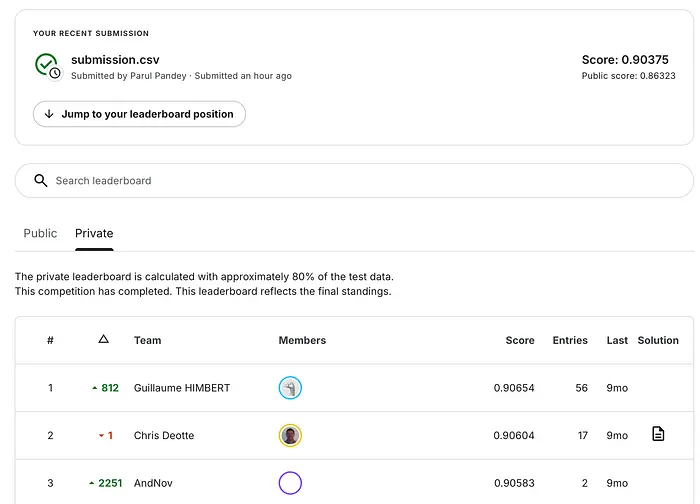Click the down arrow icon in Jump button
The width and height of the screenshot is (700, 504).
point(49,114)
